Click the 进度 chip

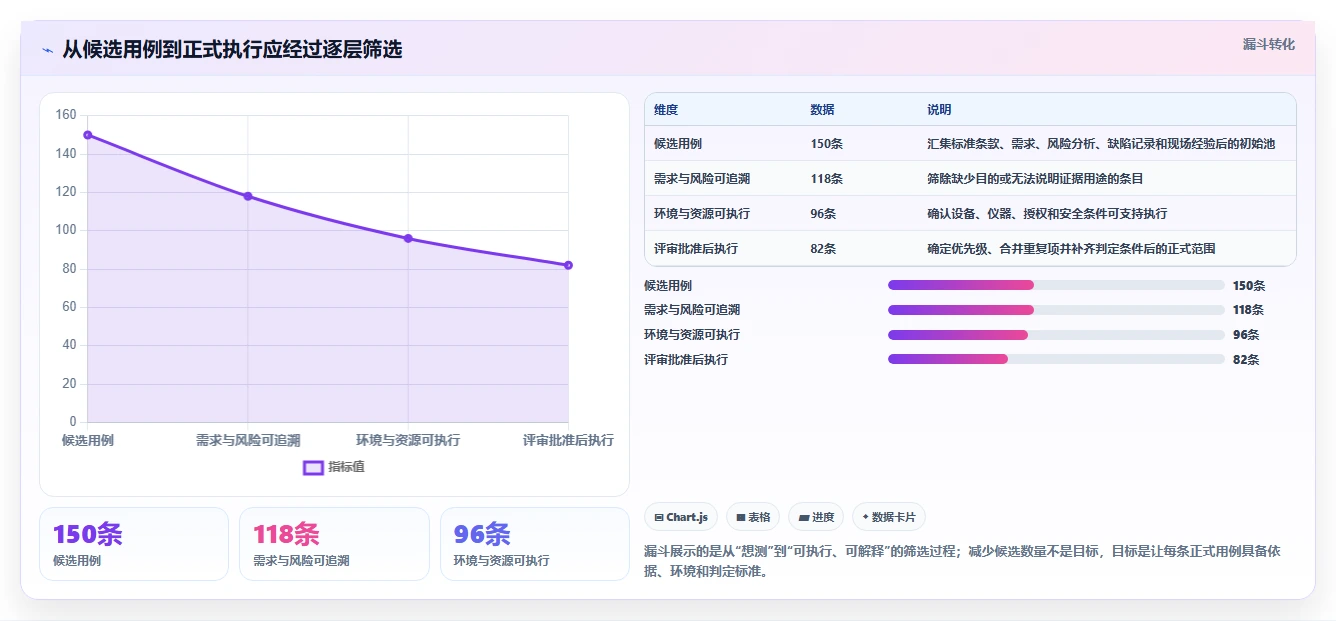[x=816, y=517]
